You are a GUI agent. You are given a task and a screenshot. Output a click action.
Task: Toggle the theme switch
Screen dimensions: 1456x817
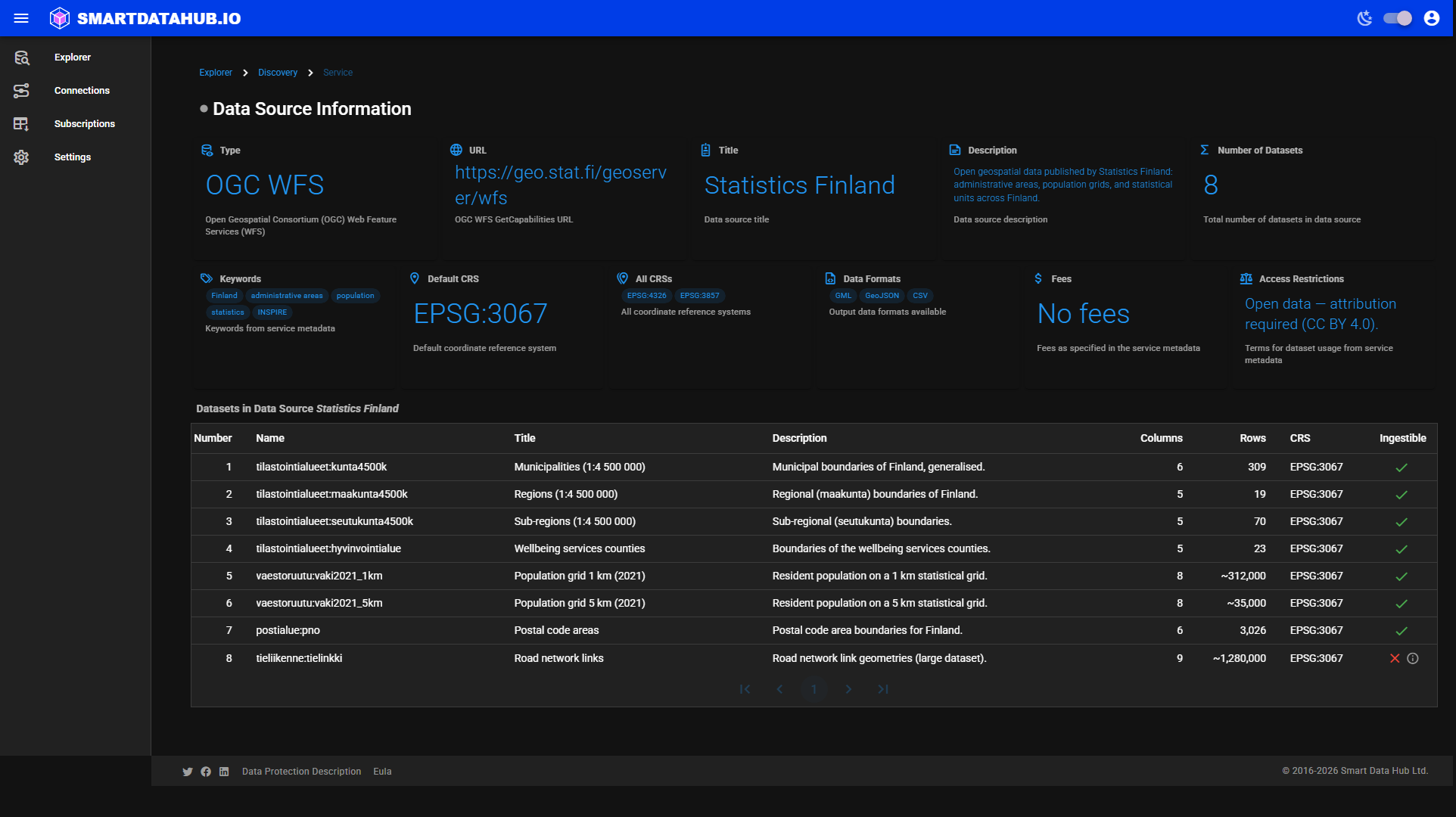(x=1398, y=18)
